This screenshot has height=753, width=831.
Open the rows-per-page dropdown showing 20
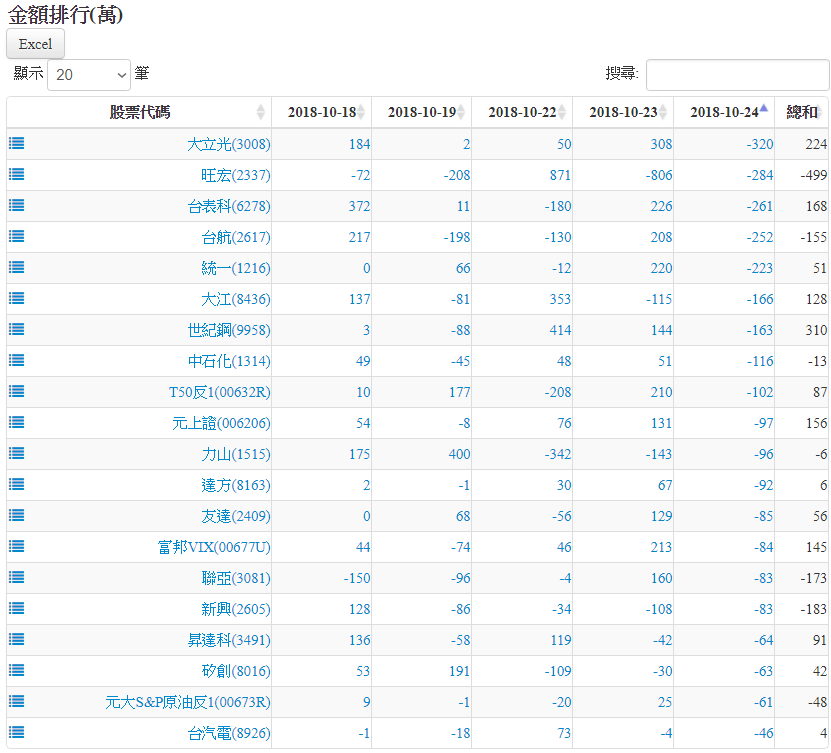click(x=89, y=75)
